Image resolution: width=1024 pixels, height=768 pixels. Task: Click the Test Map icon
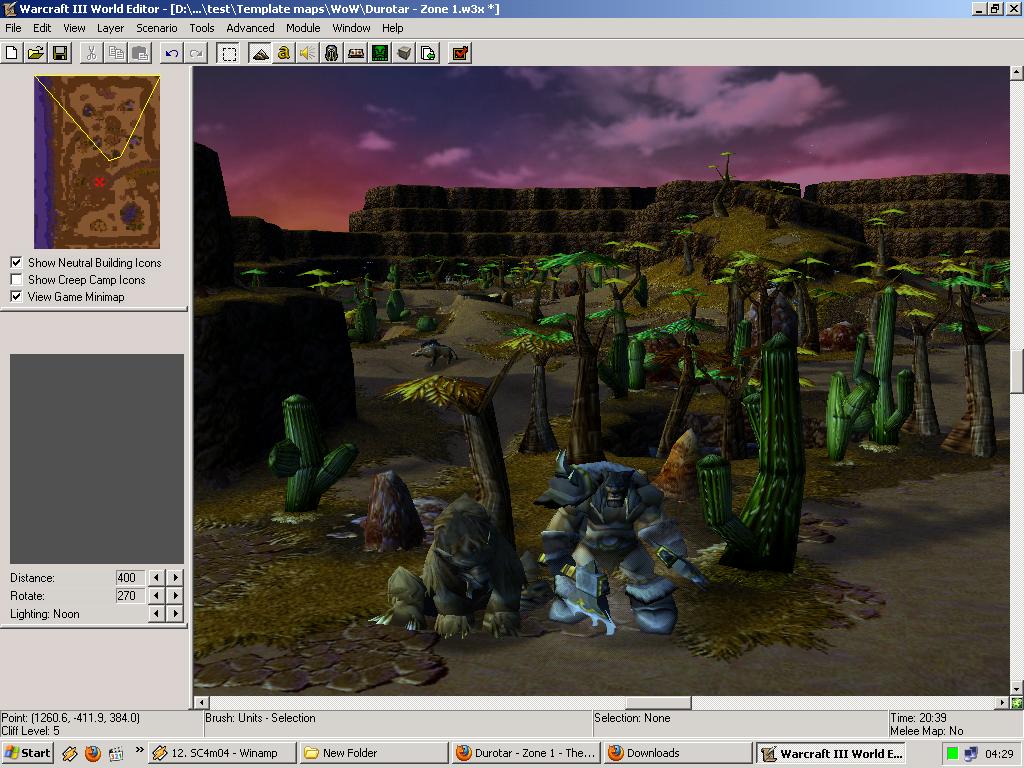click(x=460, y=53)
